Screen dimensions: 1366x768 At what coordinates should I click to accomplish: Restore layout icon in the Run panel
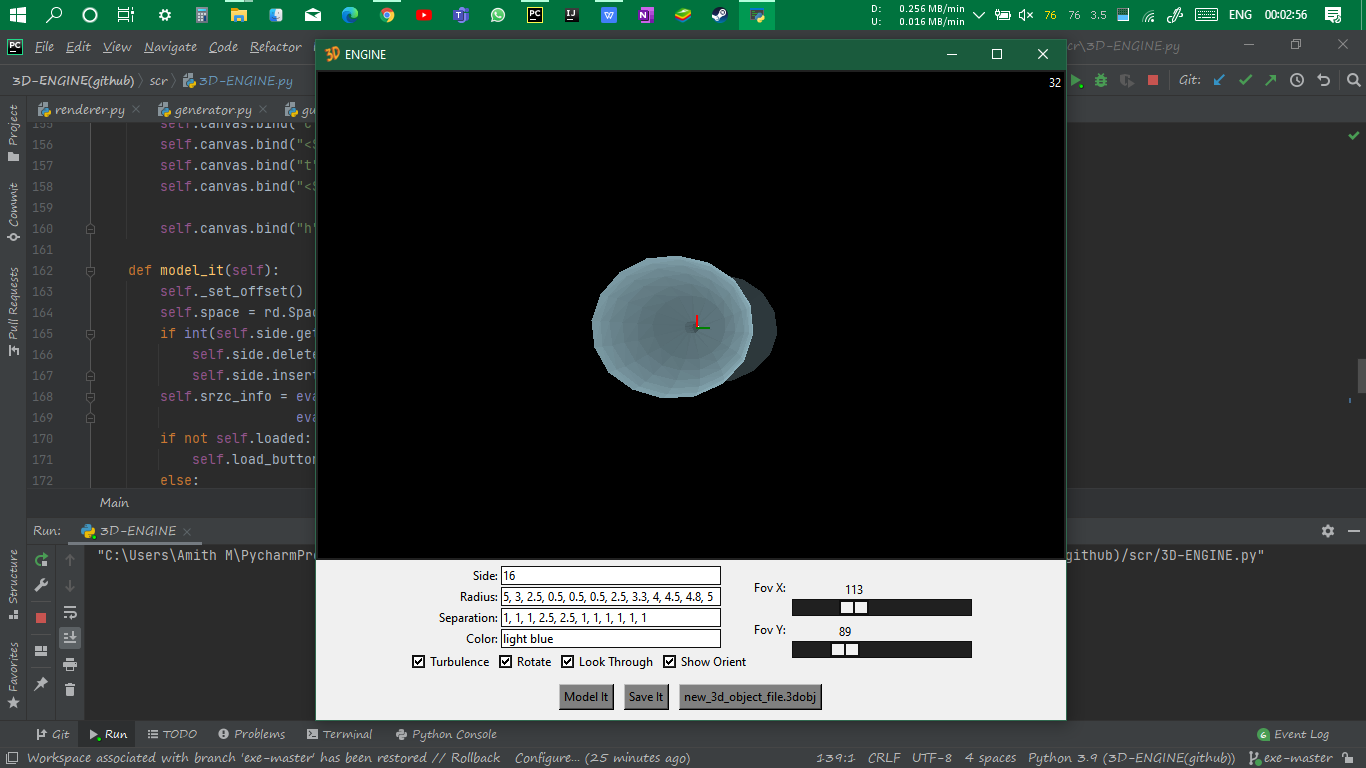click(41, 651)
